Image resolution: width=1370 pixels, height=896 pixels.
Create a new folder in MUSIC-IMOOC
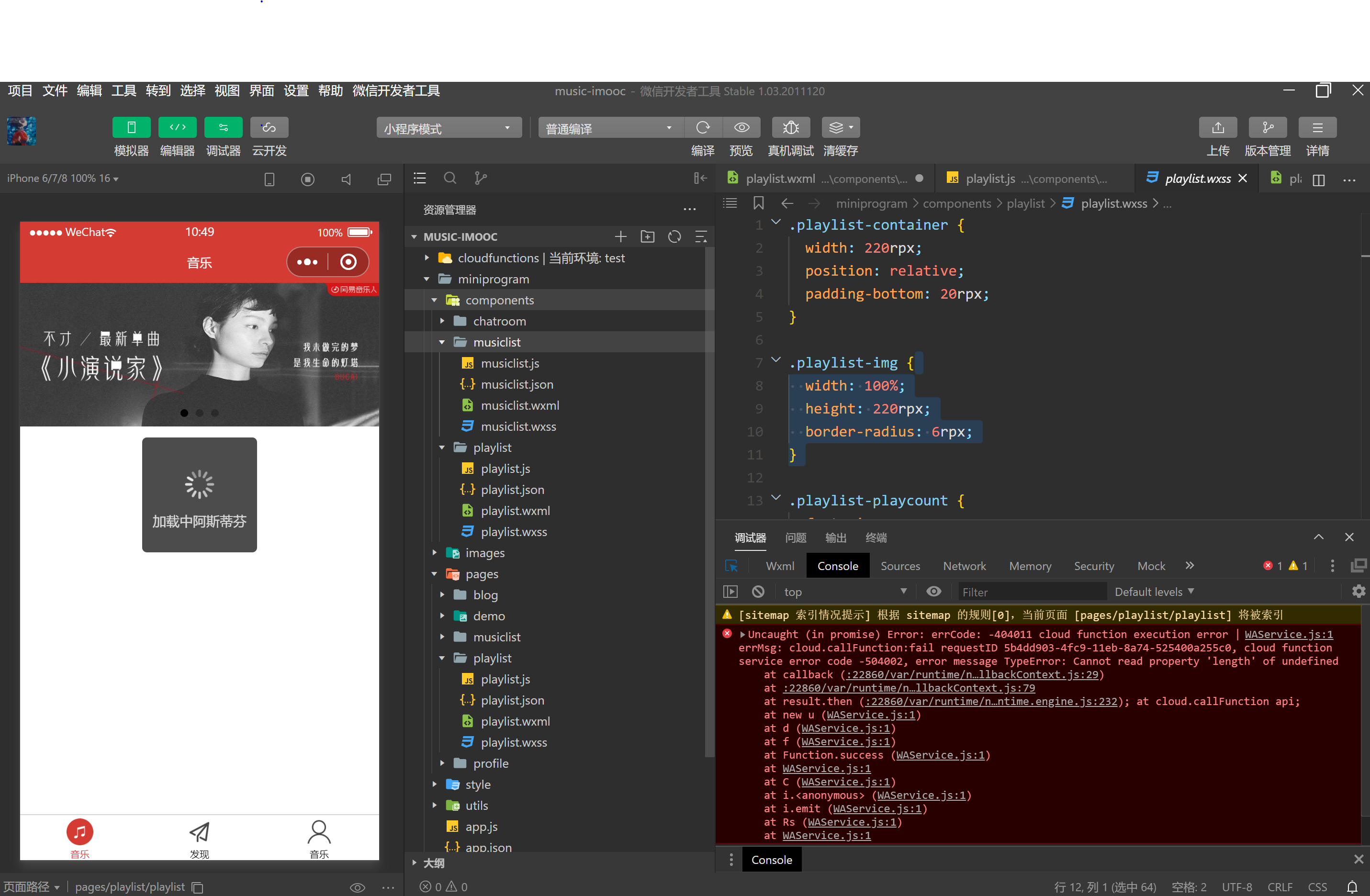(648, 236)
